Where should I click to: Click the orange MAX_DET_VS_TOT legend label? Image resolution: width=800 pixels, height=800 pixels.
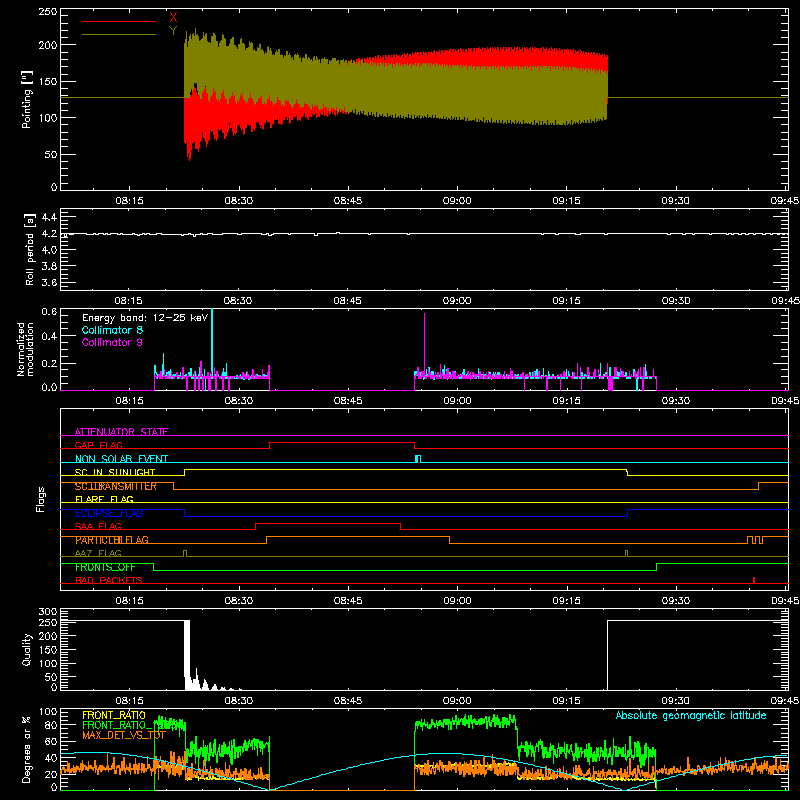tap(124, 735)
